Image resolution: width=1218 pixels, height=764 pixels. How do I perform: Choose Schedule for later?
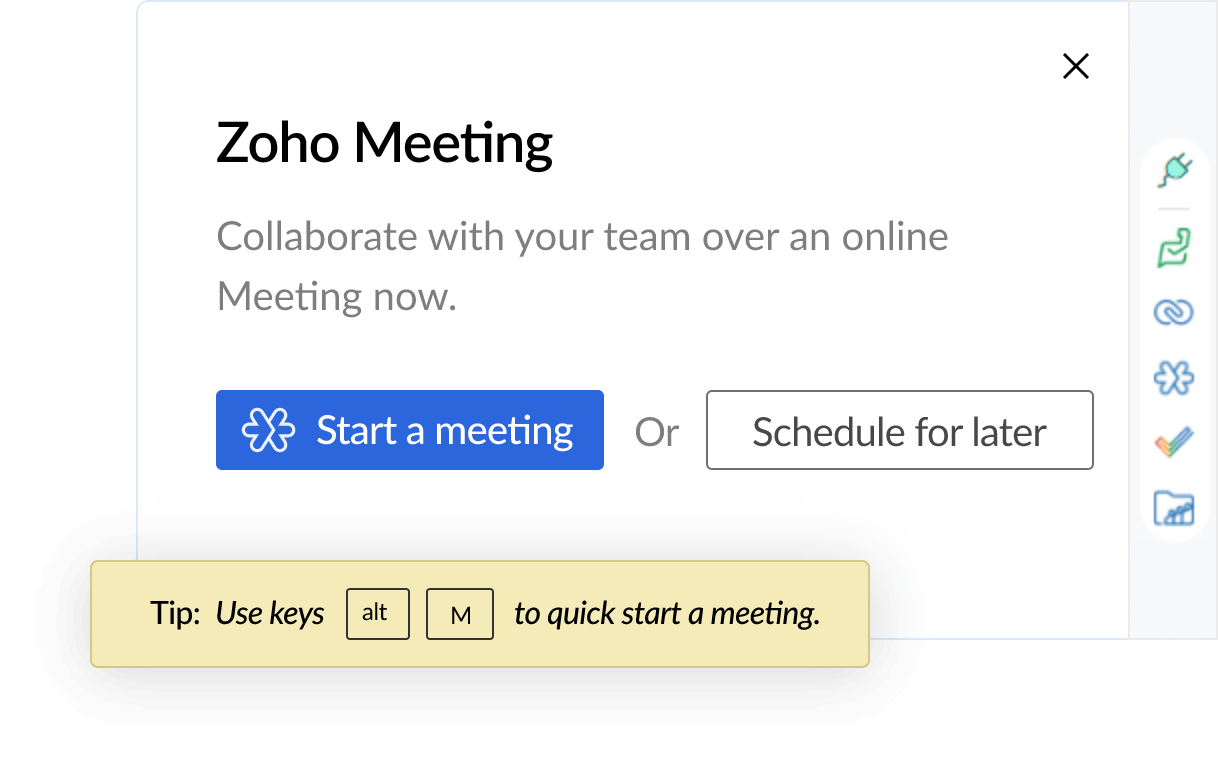(x=899, y=430)
